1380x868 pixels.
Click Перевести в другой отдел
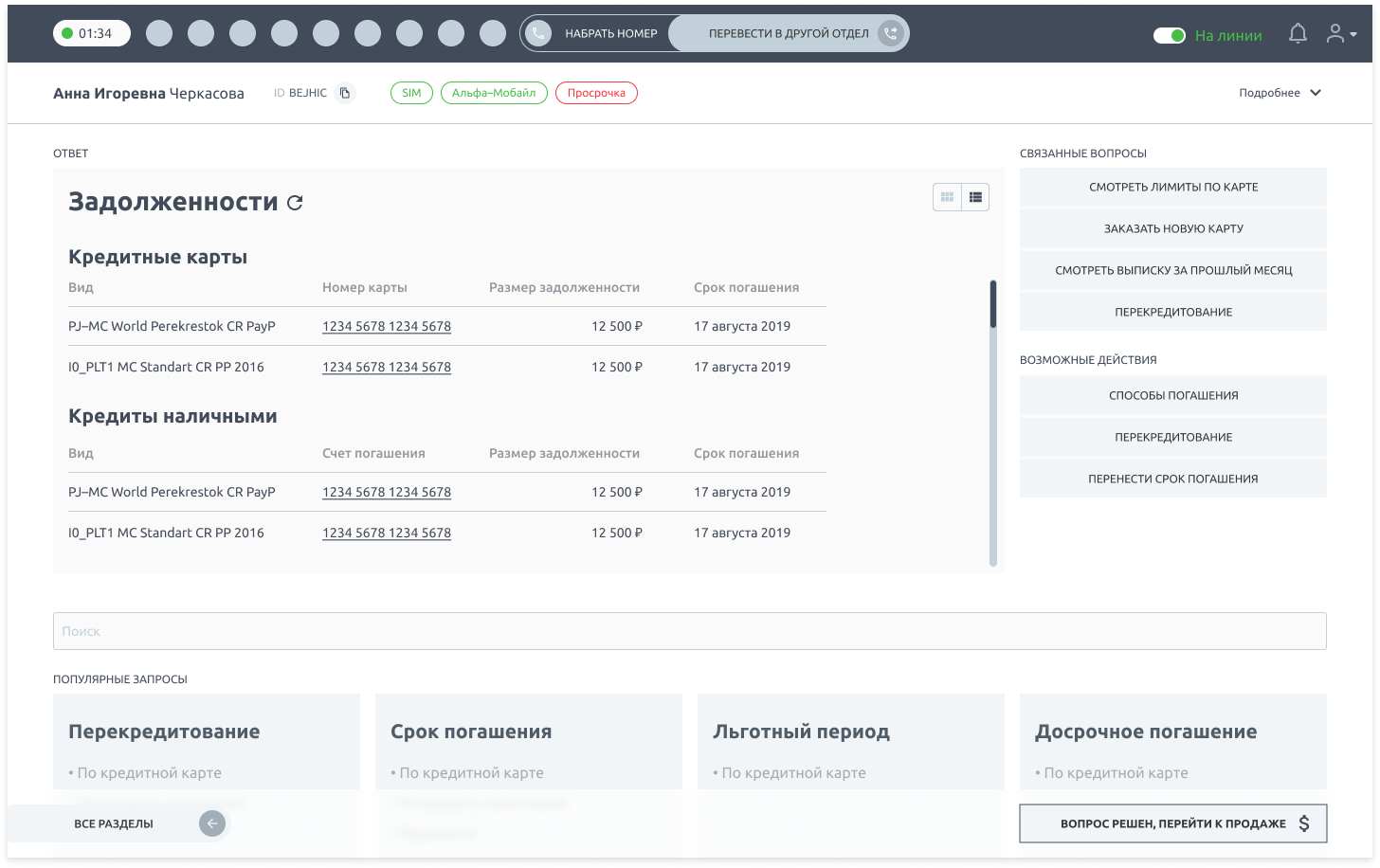[789, 33]
